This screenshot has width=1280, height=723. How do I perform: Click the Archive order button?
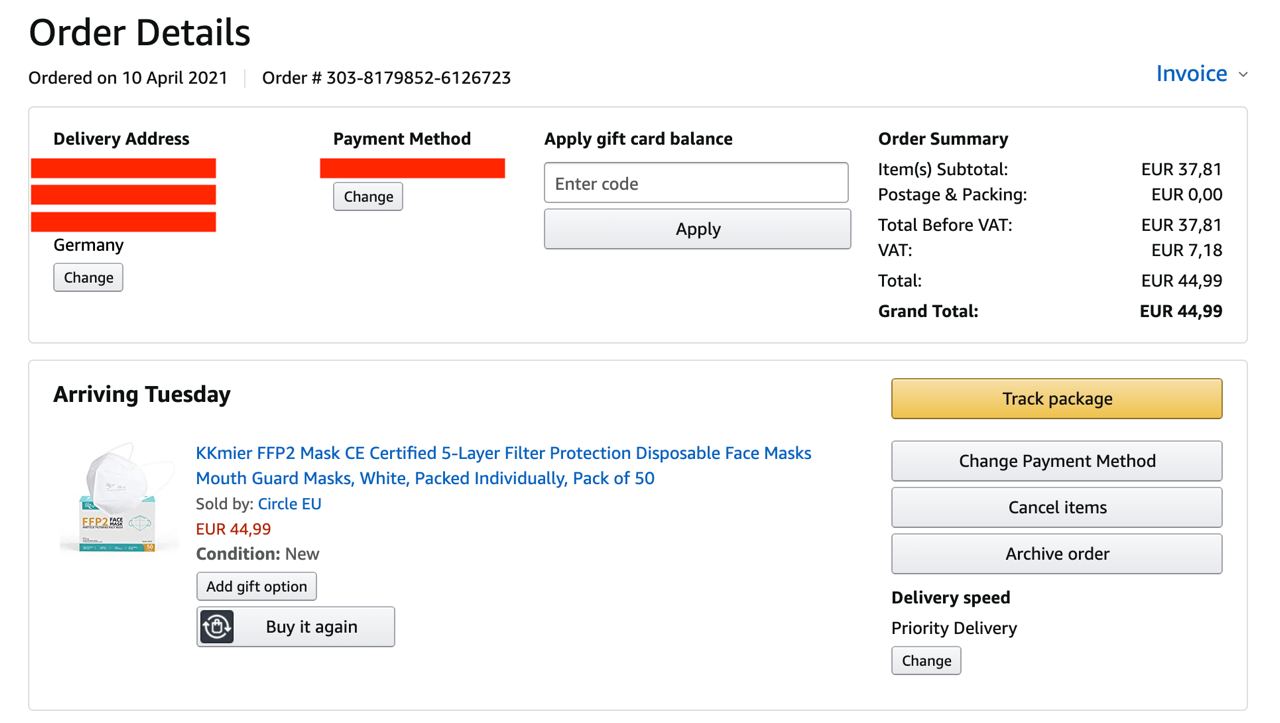1056,554
